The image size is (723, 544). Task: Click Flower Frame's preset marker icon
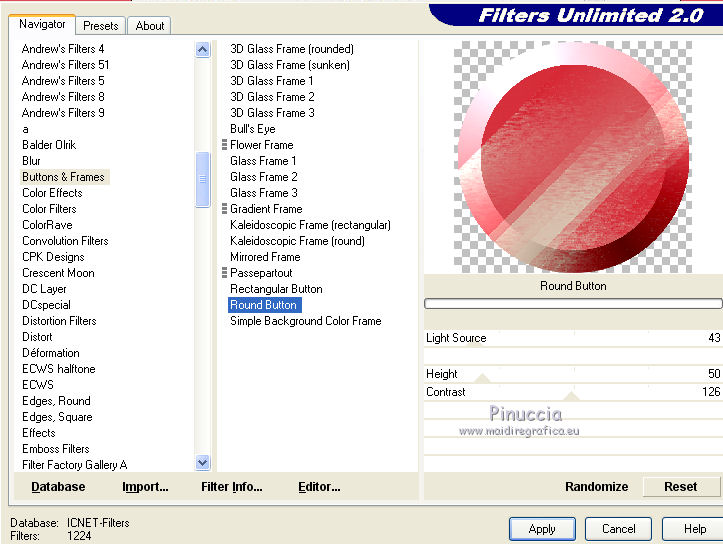[225, 145]
